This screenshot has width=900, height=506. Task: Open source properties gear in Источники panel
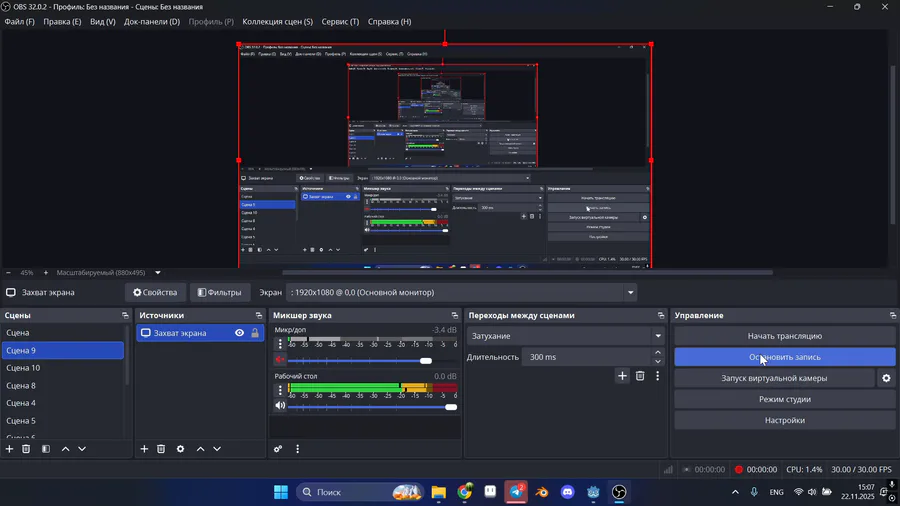(x=180, y=449)
